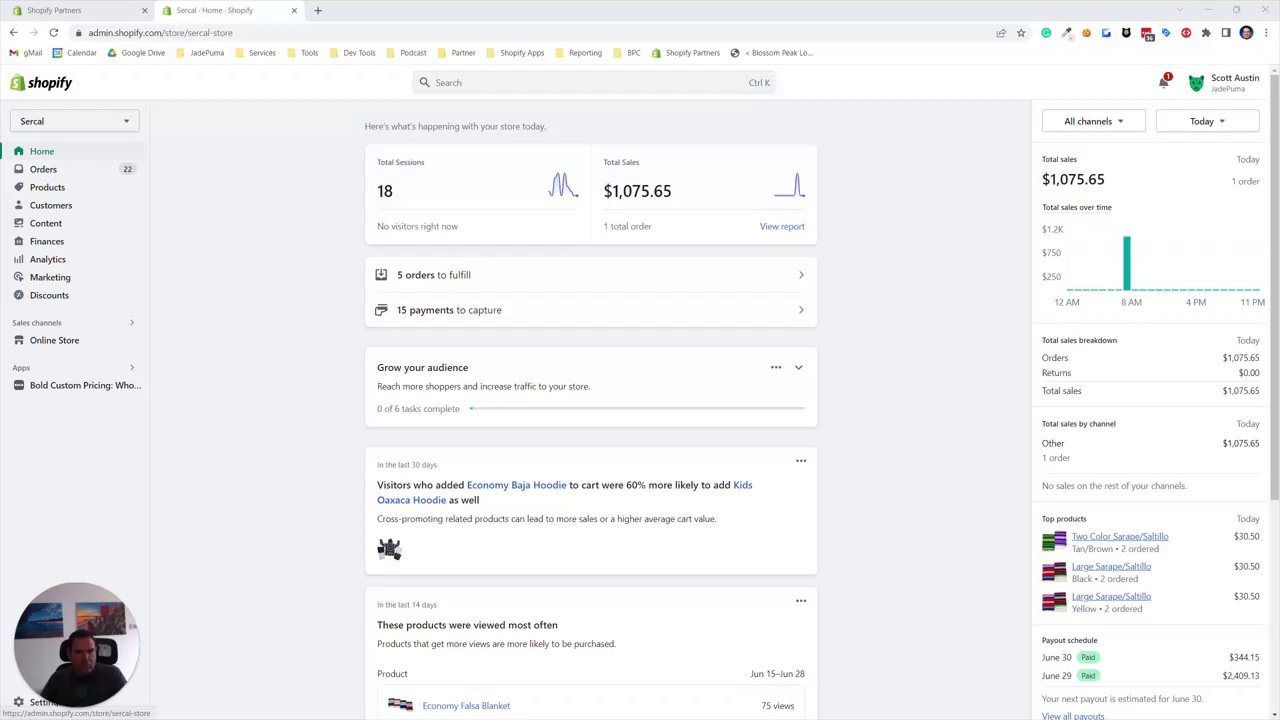Open the Calendar bookmark
This screenshot has height=720, width=1280.
point(74,53)
